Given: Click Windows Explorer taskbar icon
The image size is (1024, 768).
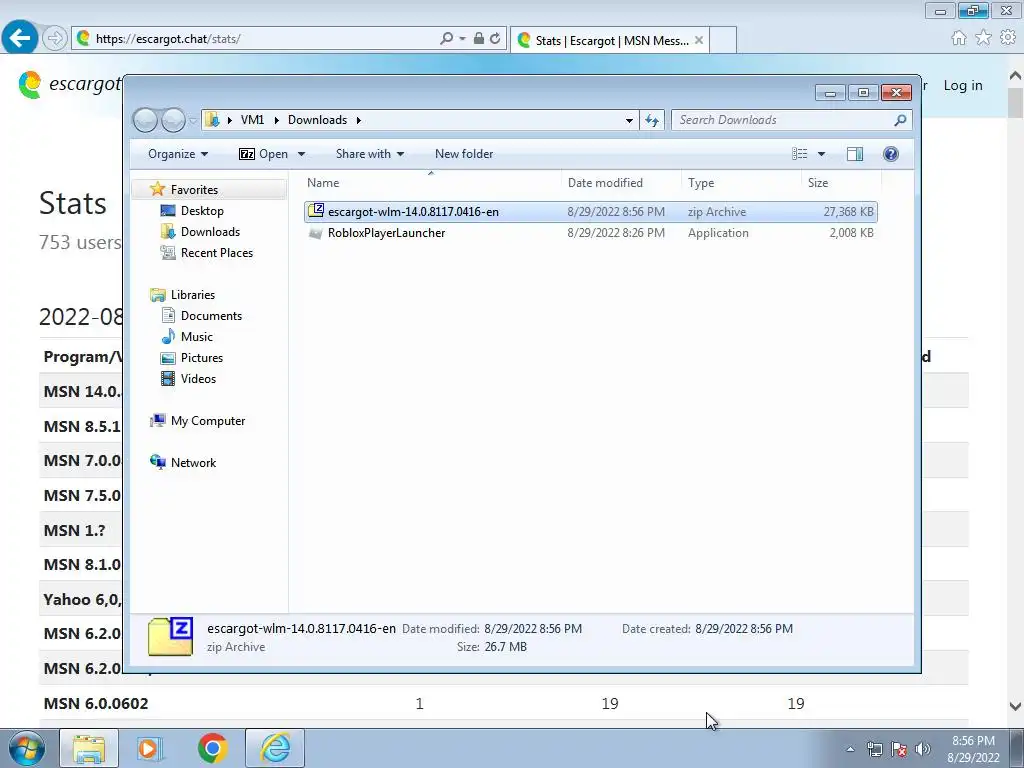Looking at the screenshot, I should pos(89,748).
